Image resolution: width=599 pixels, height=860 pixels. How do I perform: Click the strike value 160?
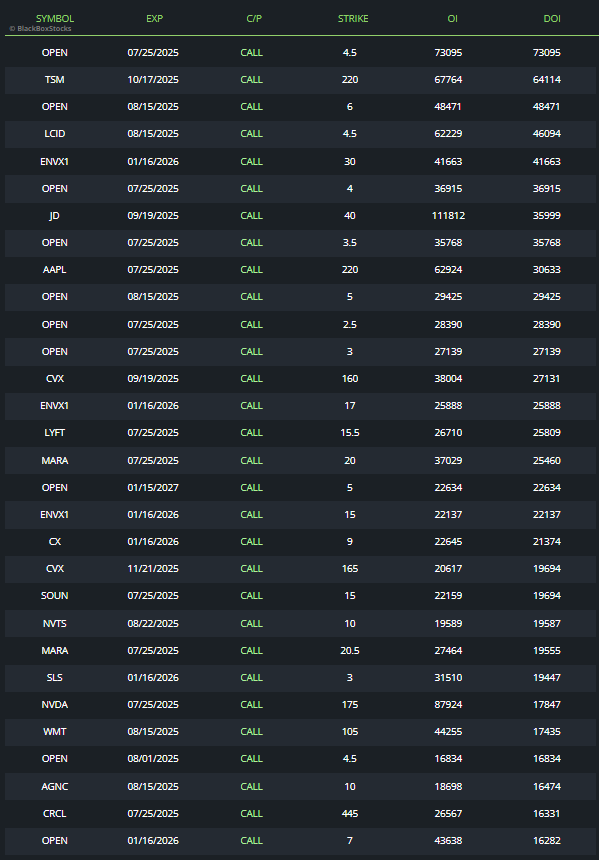click(350, 378)
